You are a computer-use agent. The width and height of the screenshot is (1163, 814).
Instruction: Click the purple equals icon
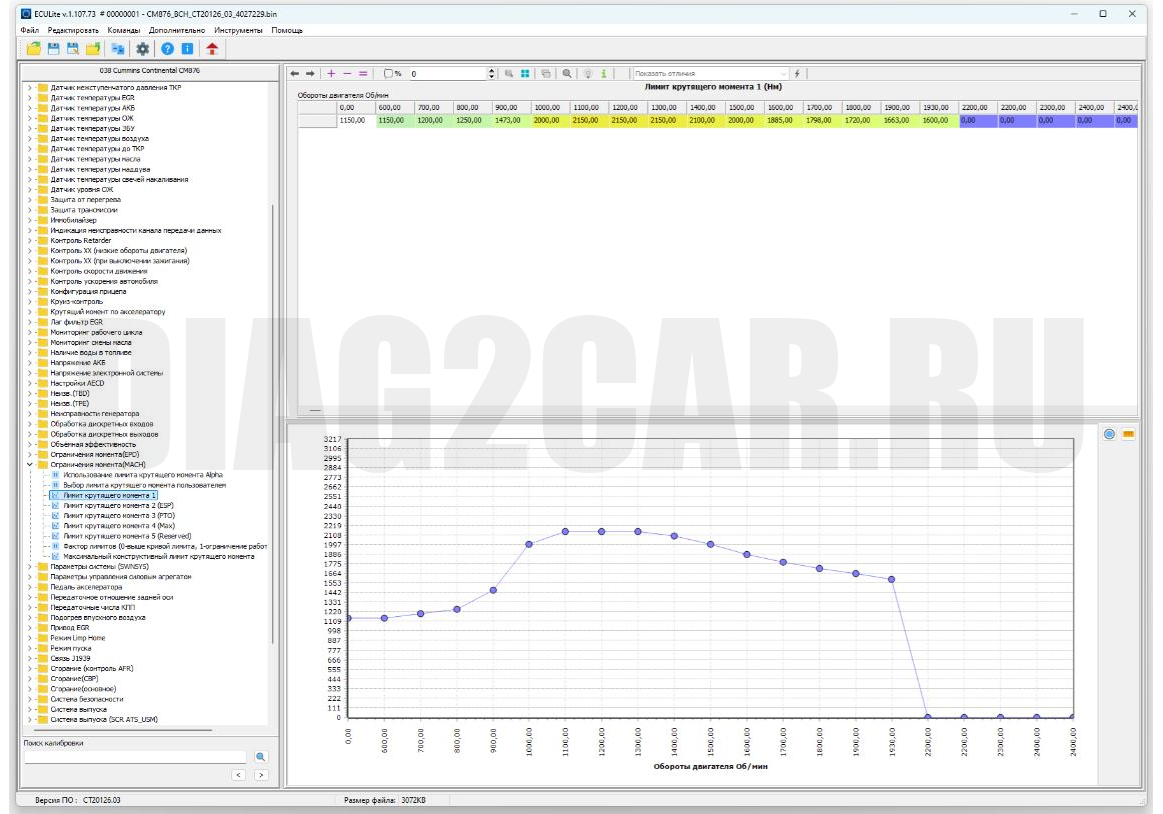coord(363,73)
